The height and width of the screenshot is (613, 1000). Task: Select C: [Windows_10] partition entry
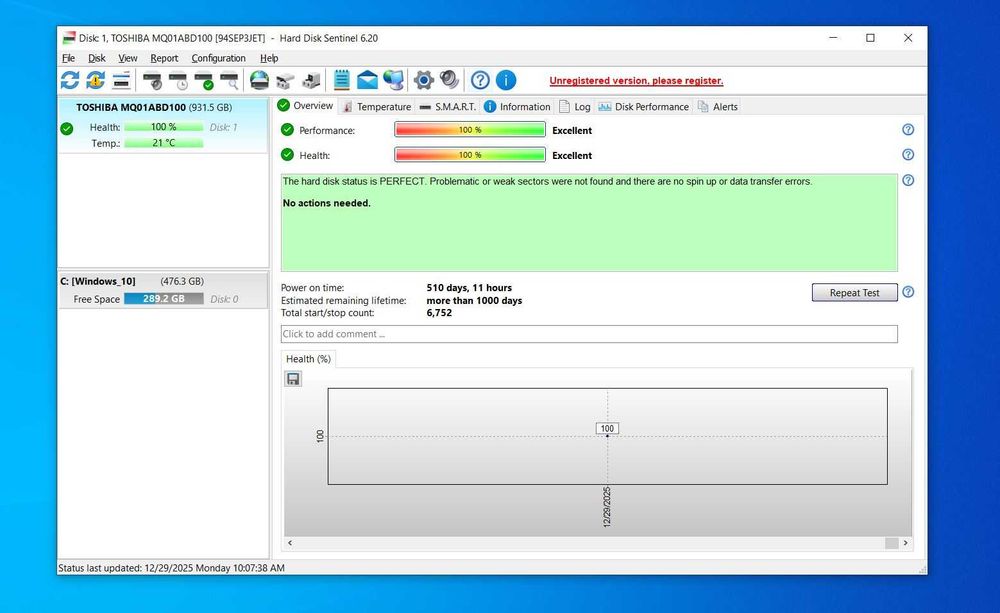pyautogui.click(x=163, y=290)
